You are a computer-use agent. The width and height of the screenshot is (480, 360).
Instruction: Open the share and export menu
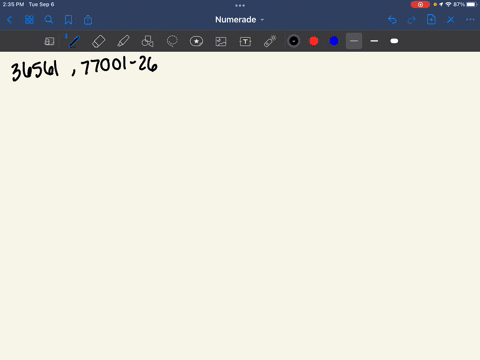pyautogui.click(x=88, y=20)
